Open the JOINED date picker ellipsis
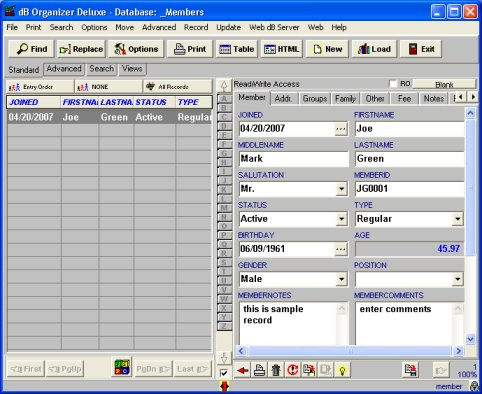The height and width of the screenshot is (394, 482). [x=341, y=129]
